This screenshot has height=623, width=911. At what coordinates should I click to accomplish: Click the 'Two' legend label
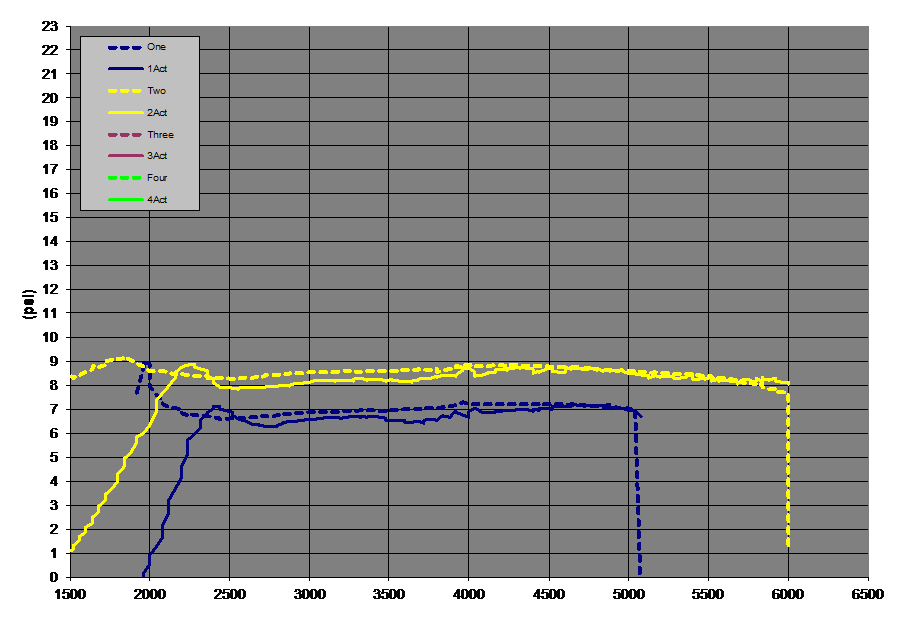coord(156,91)
